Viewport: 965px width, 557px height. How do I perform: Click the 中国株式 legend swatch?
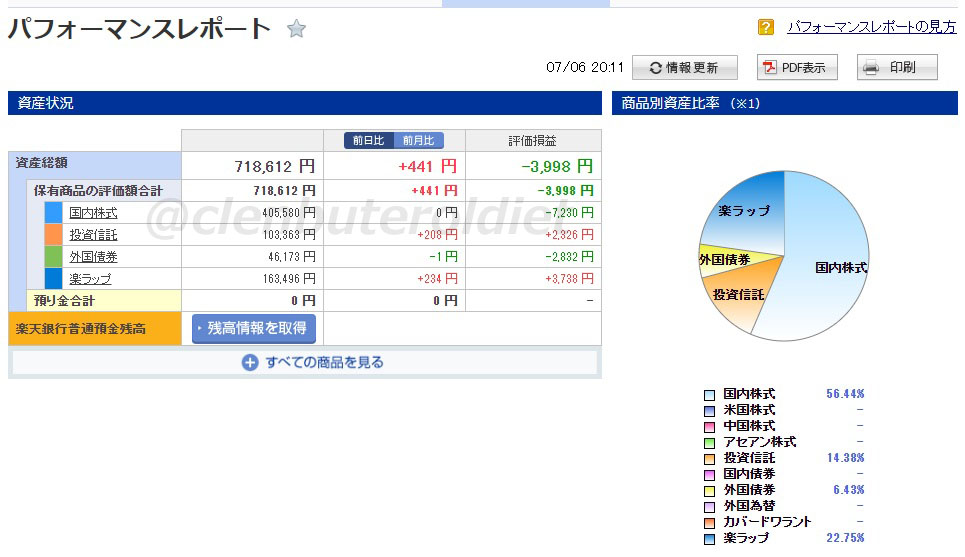point(710,427)
